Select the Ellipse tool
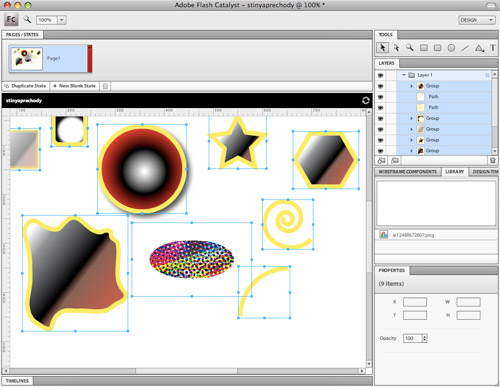The width and height of the screenshot is (500, 387). click(x=451, y=48)
